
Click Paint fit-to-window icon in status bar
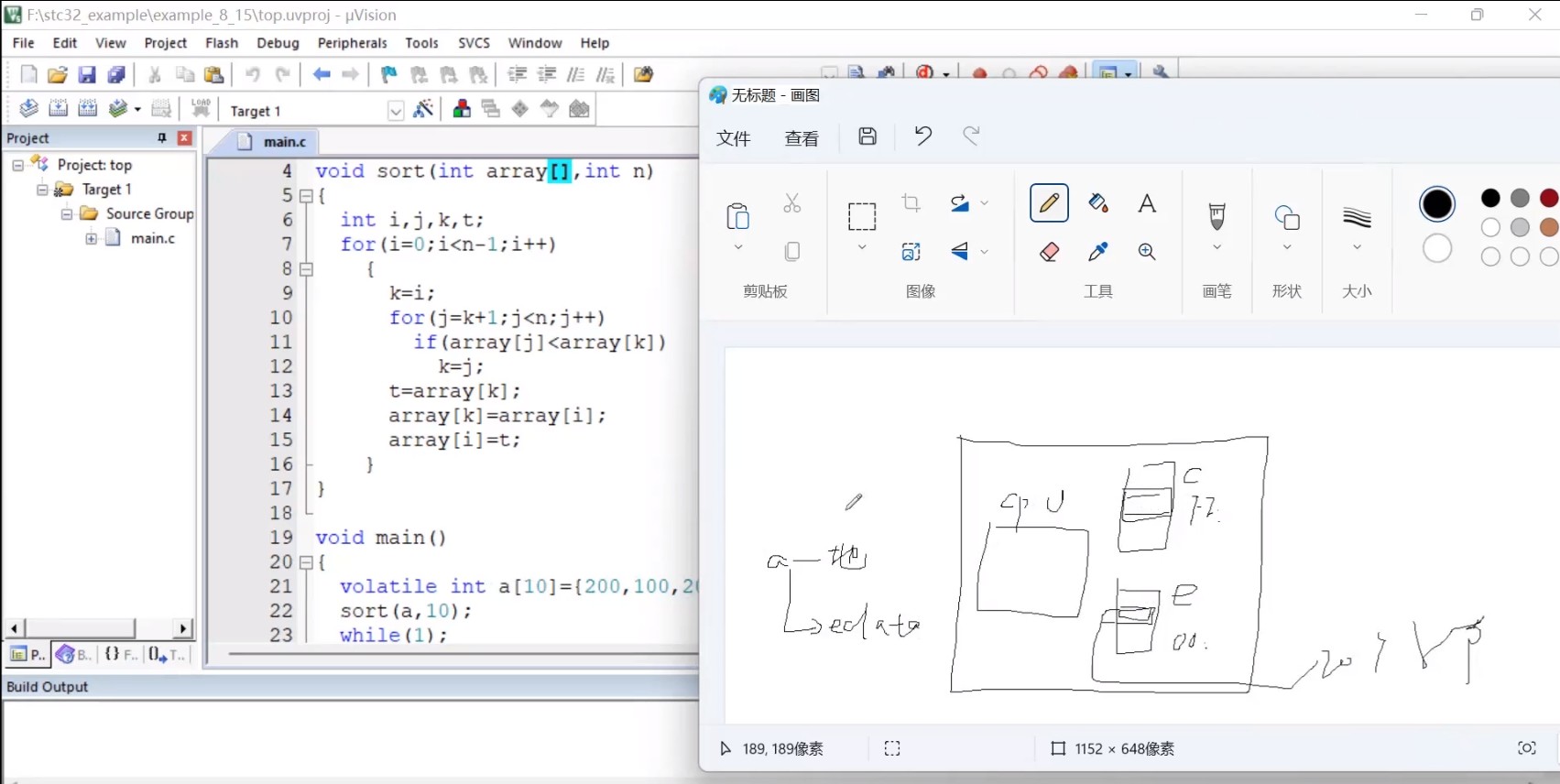pyautogui.click(x=1527, y=748)
